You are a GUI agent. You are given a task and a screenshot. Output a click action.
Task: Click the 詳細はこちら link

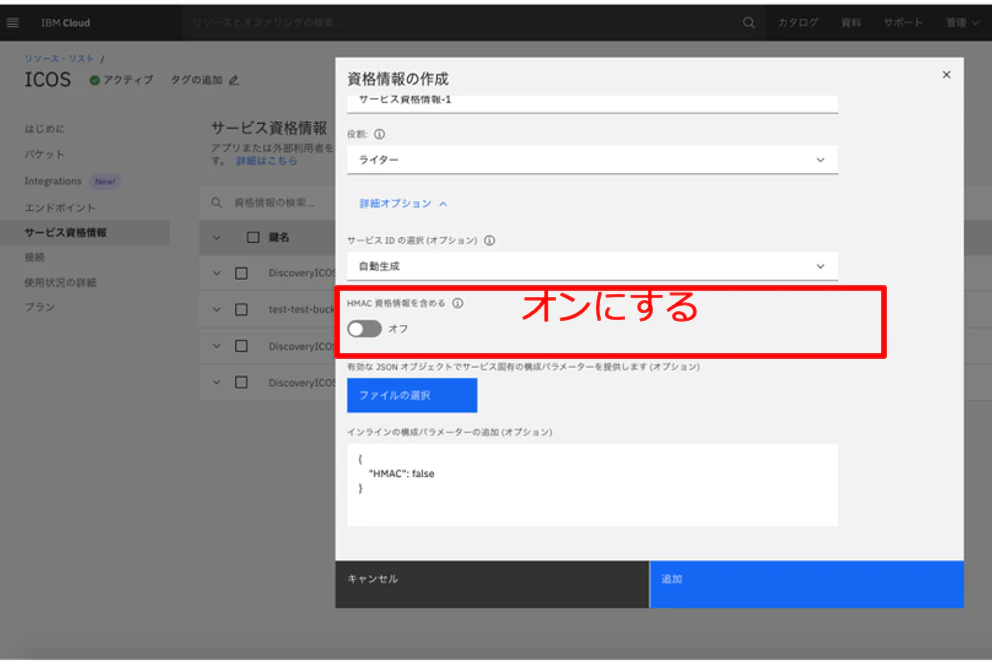click(267, 161)
